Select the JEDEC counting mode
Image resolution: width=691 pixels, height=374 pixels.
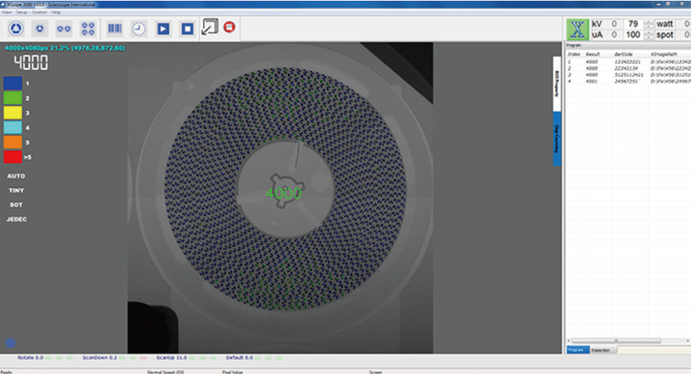(16, 219)
